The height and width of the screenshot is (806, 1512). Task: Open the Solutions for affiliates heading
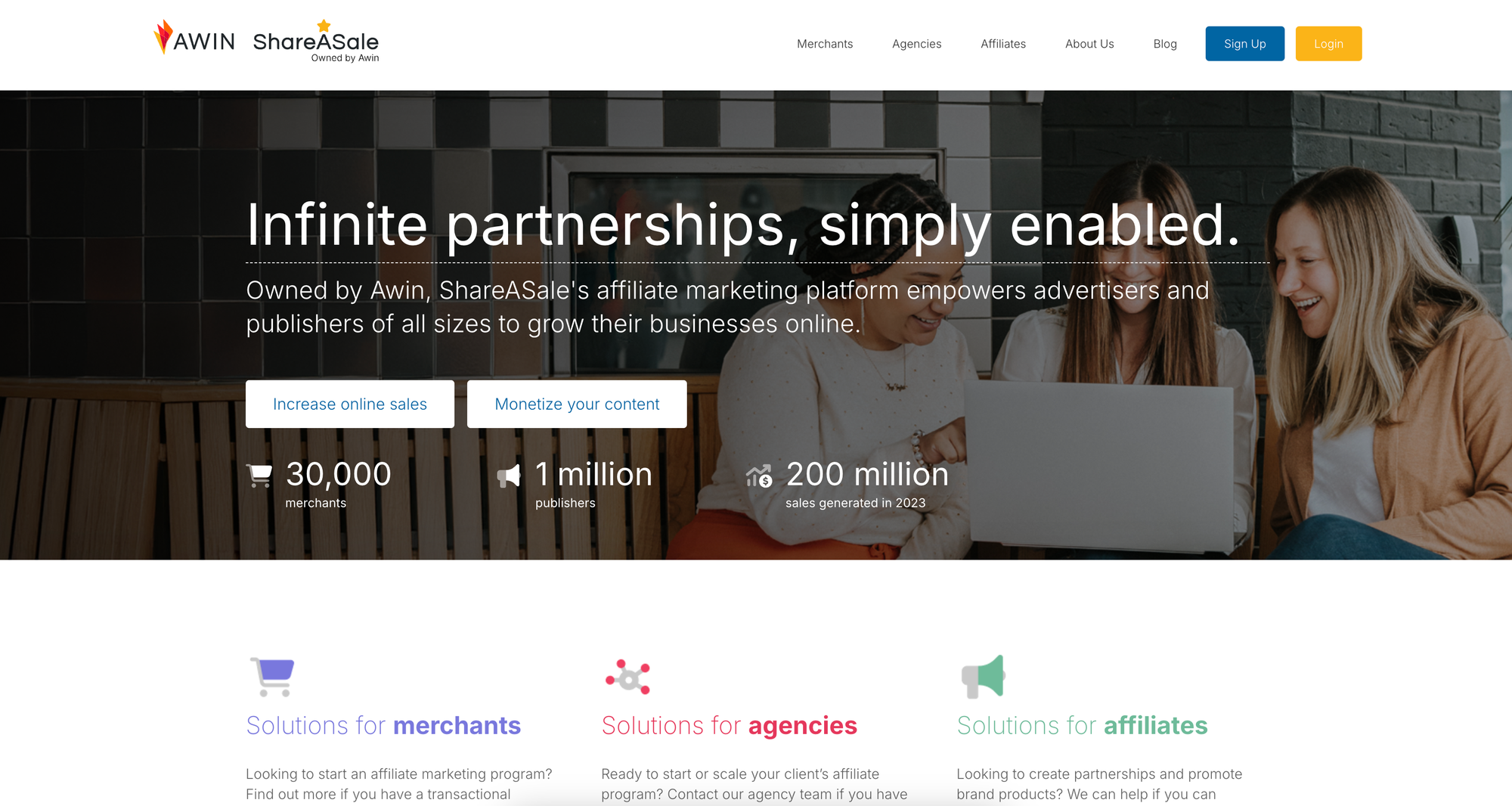click(1082, 725)
